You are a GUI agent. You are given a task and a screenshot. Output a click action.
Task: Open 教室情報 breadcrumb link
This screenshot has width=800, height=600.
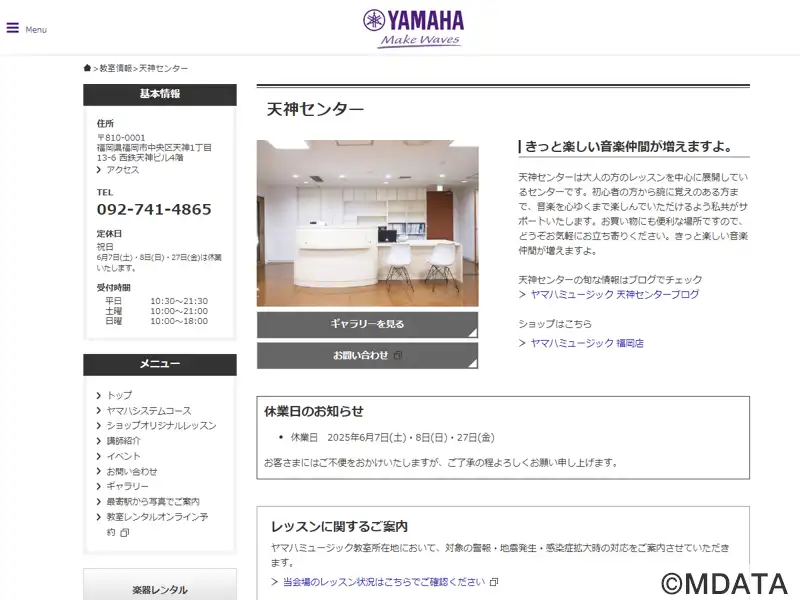click(116, 68)
